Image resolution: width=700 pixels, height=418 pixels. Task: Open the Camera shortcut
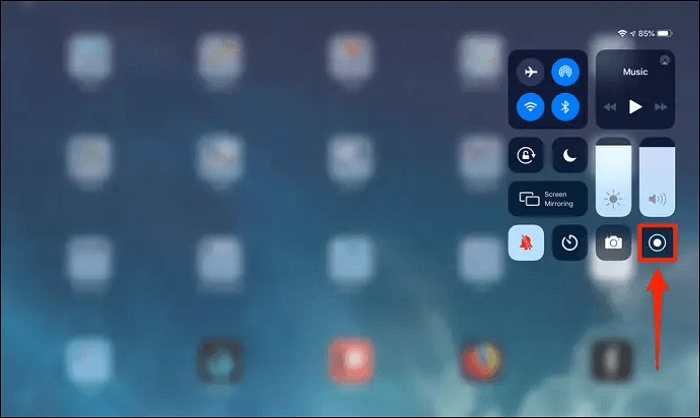point(613,242)
